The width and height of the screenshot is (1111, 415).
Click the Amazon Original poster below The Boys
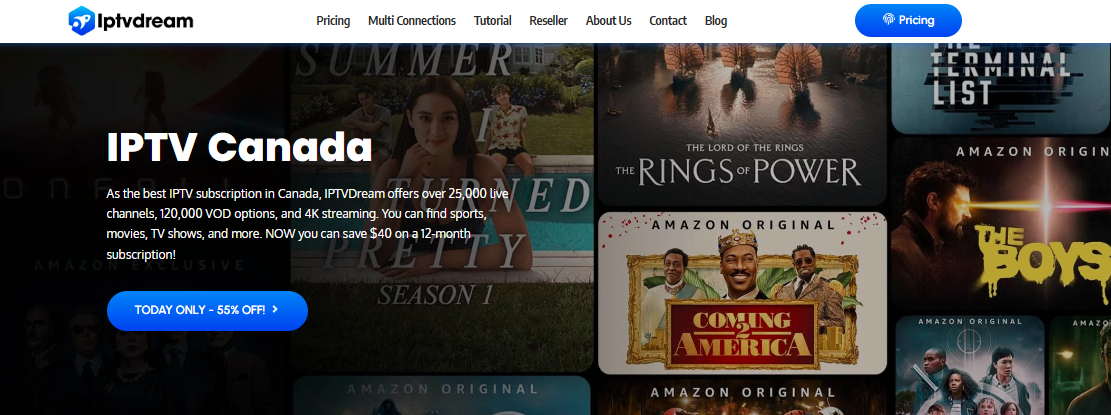[969, 365]
